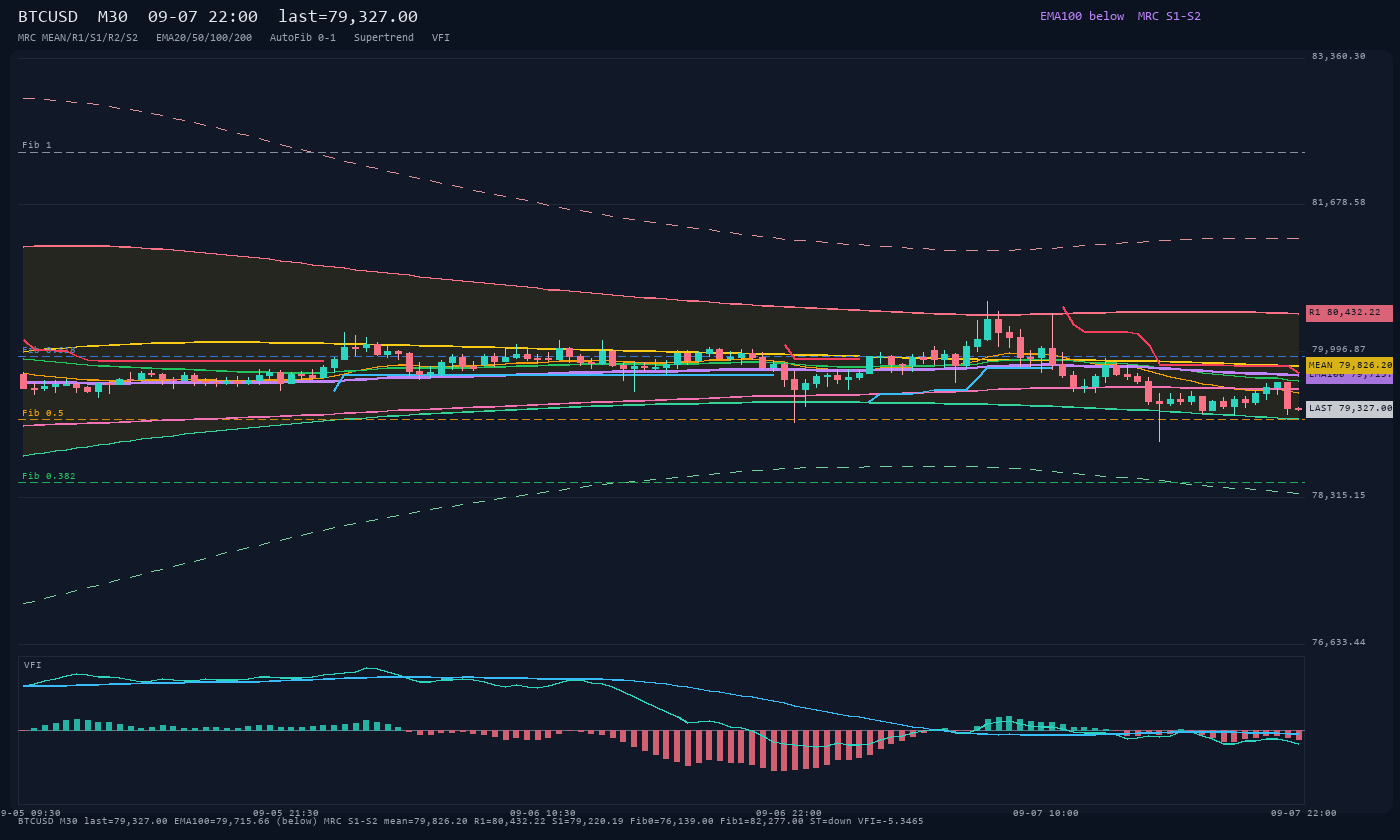Image resolution: width=1400 pixels, height=840 pixels.
Task: Click R1=80,432.22 in the bottom status line
Action: [510, 821]
